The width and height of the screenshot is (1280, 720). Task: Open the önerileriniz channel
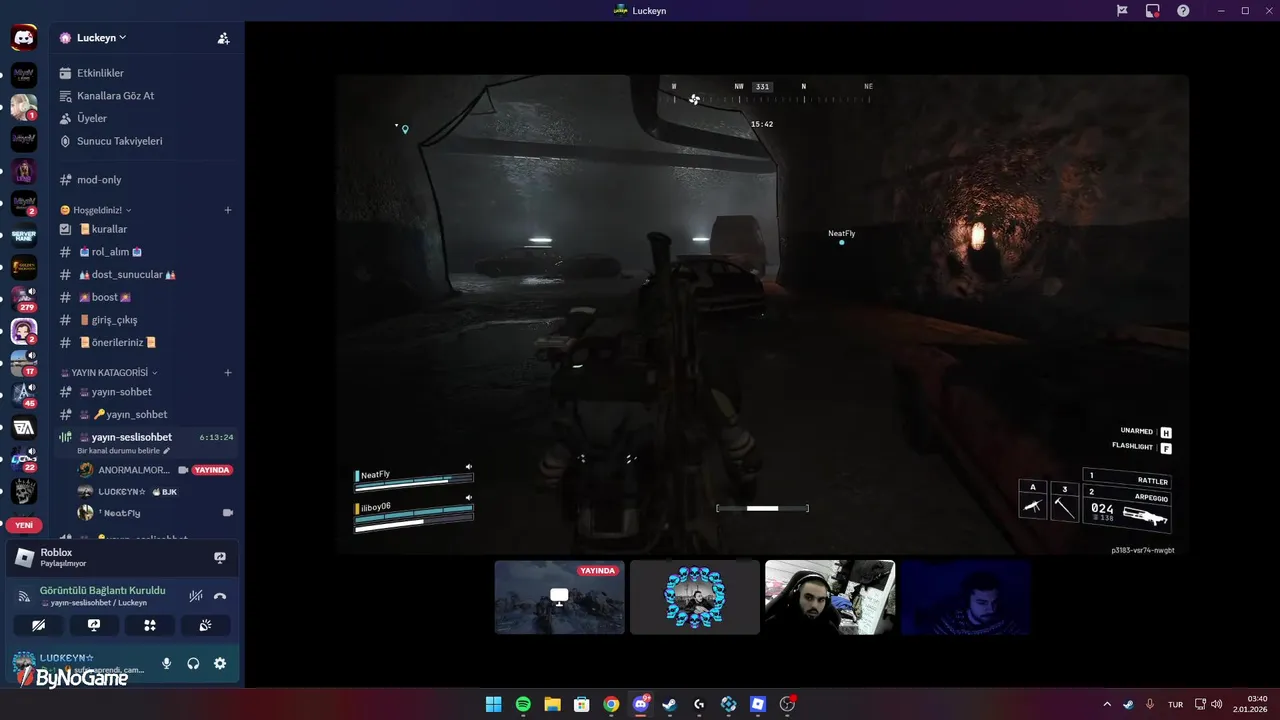[147, 342]
